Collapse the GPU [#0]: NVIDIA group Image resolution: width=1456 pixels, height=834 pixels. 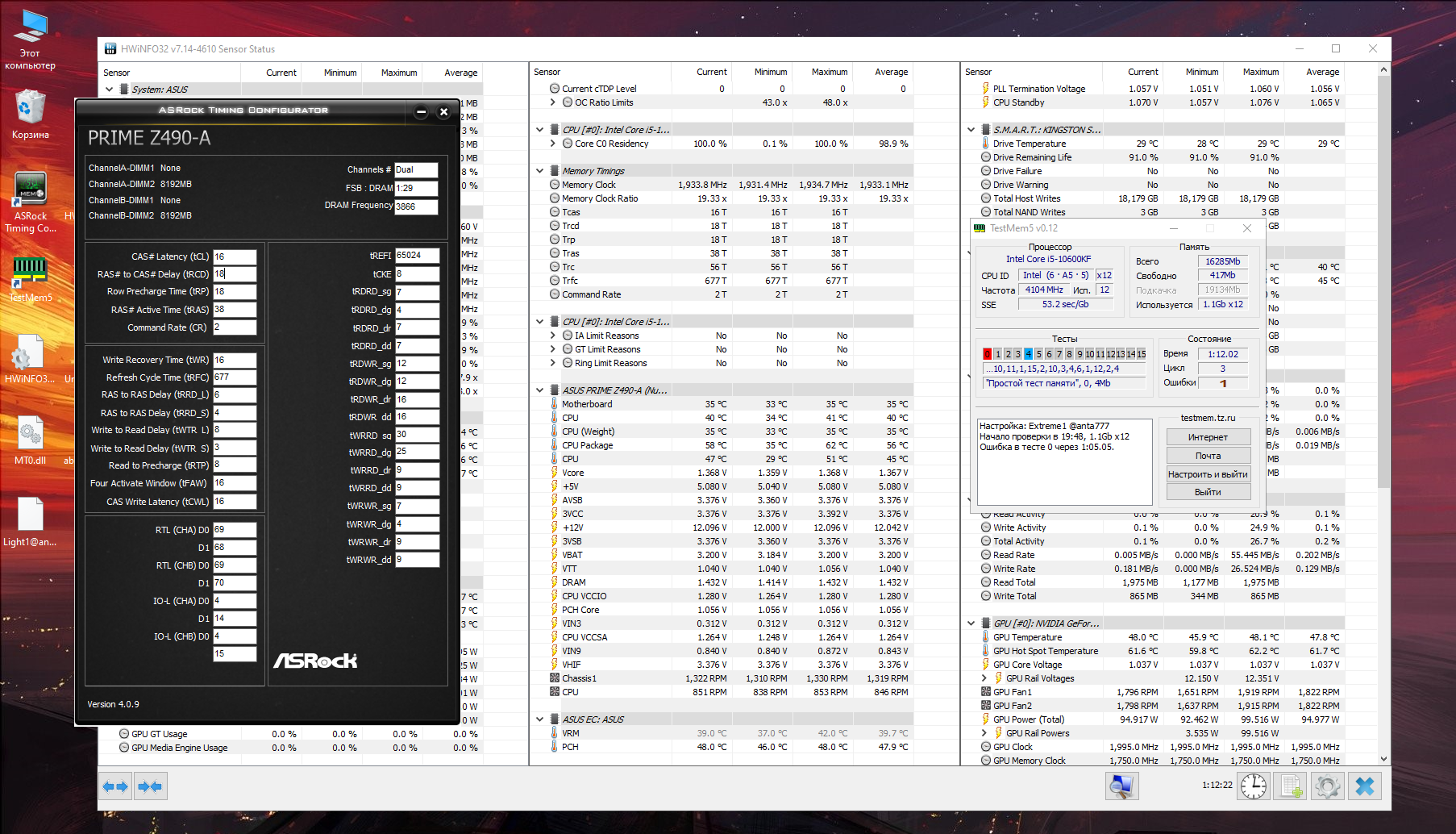[x=971, y=623]
